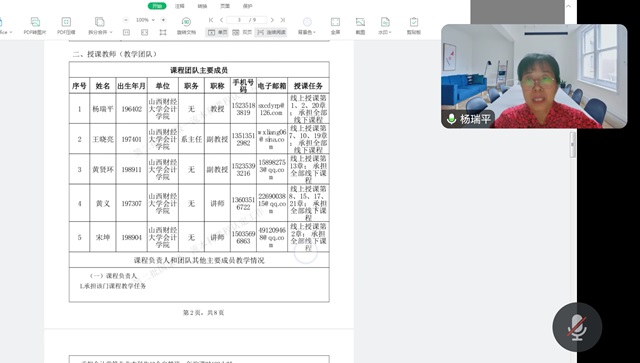This screenshot has width=640, height=363.
Task: Open the 水印 watermark dropdown
Action: click(x=384, y=32)
